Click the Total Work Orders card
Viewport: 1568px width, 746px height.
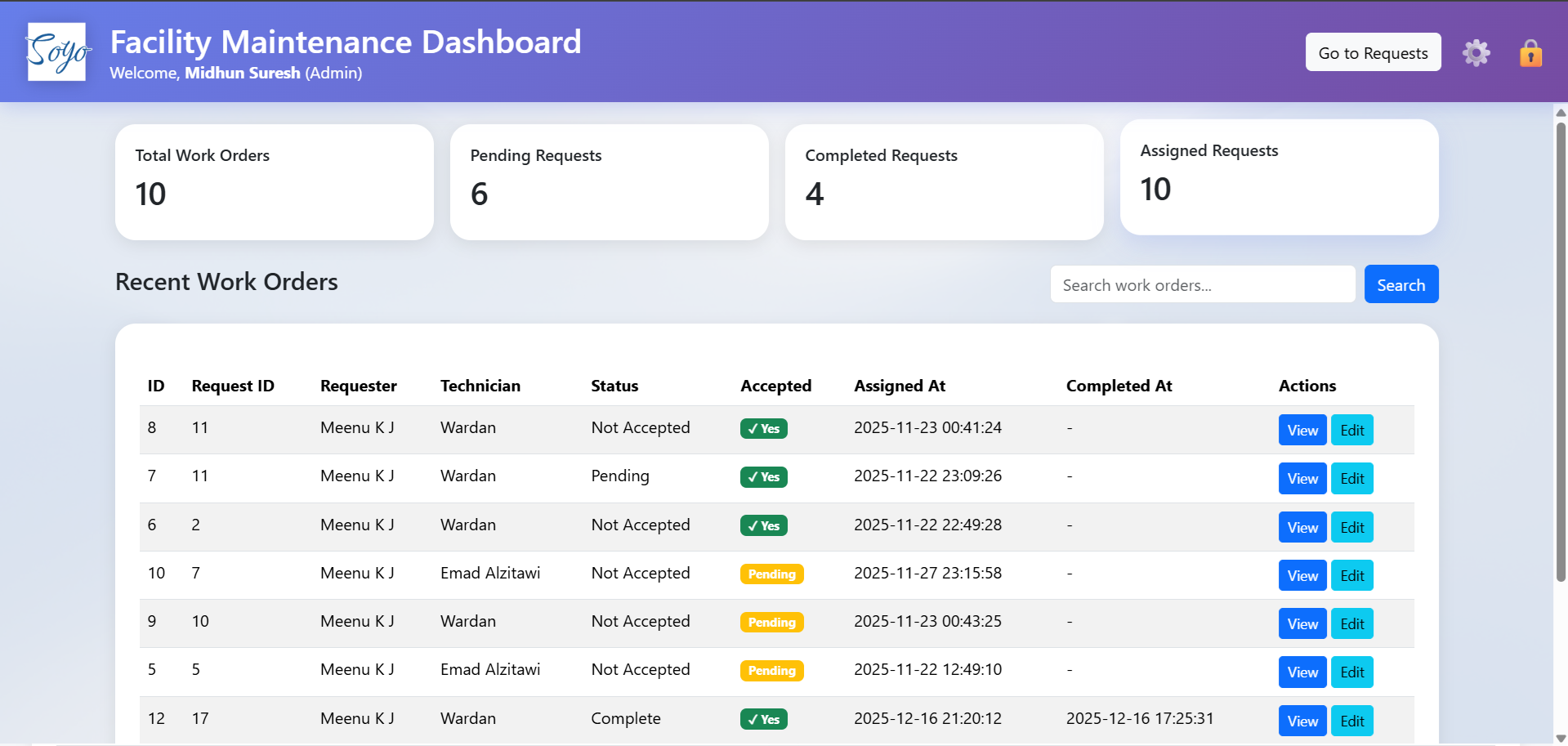[x=274, y=181]
